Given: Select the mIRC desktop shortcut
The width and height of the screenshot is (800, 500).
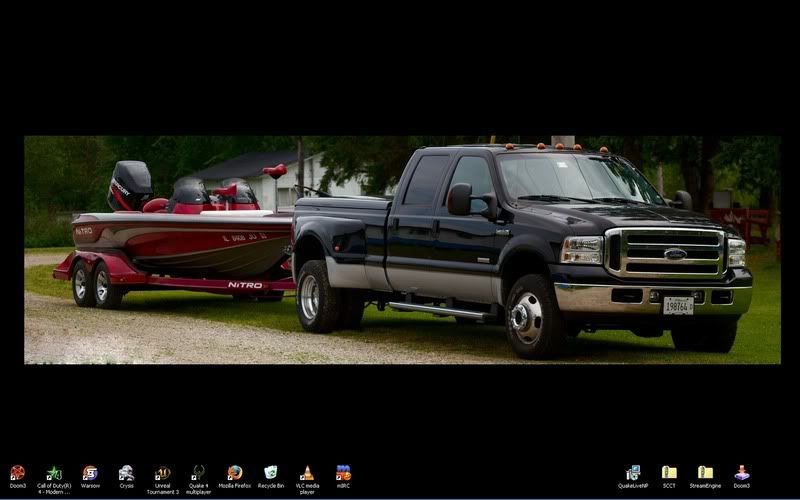Looking at the screenshot, I should click(343, 473).
